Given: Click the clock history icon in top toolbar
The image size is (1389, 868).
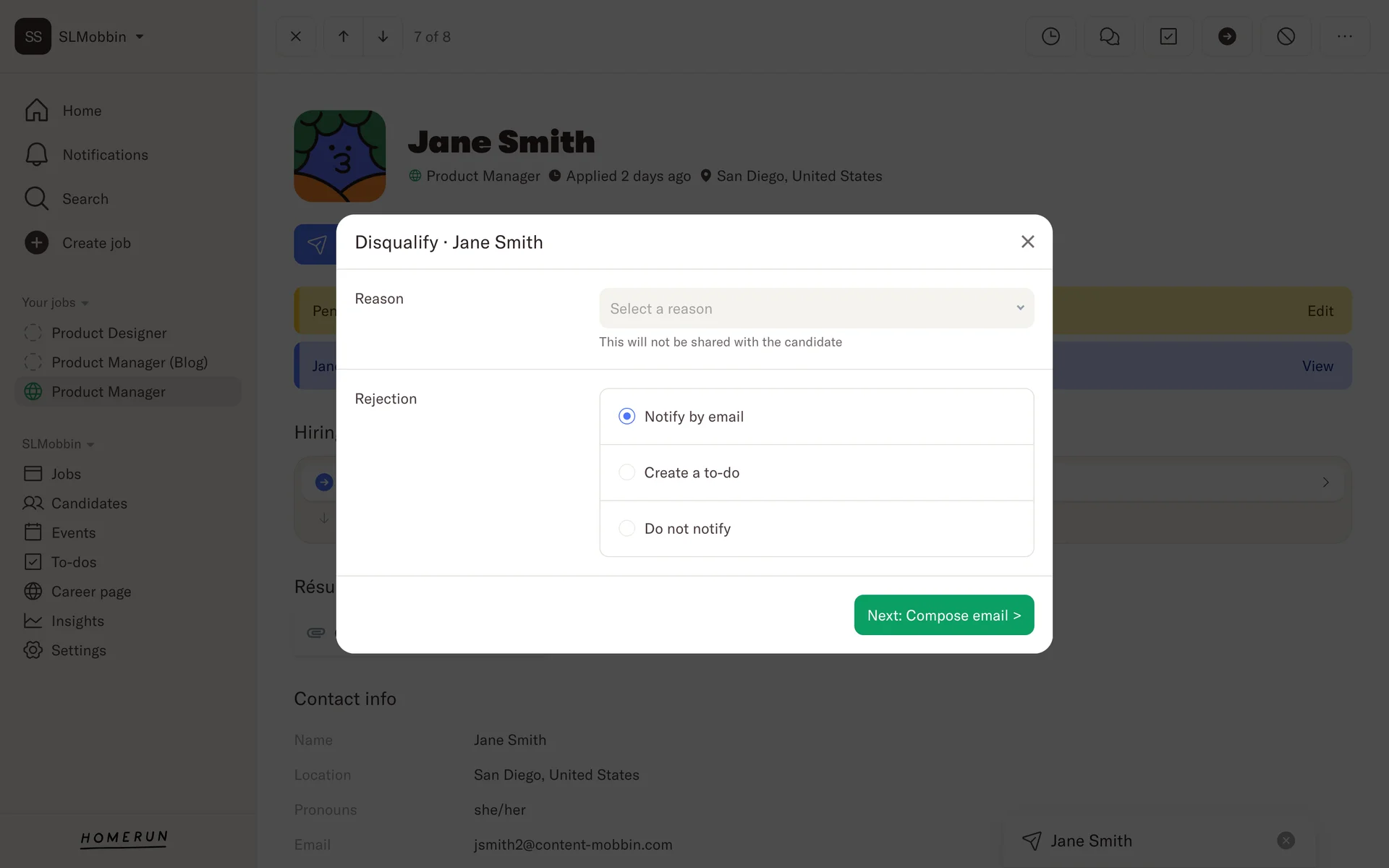Looking at the screenshot, I should (x=1050, y=36).
